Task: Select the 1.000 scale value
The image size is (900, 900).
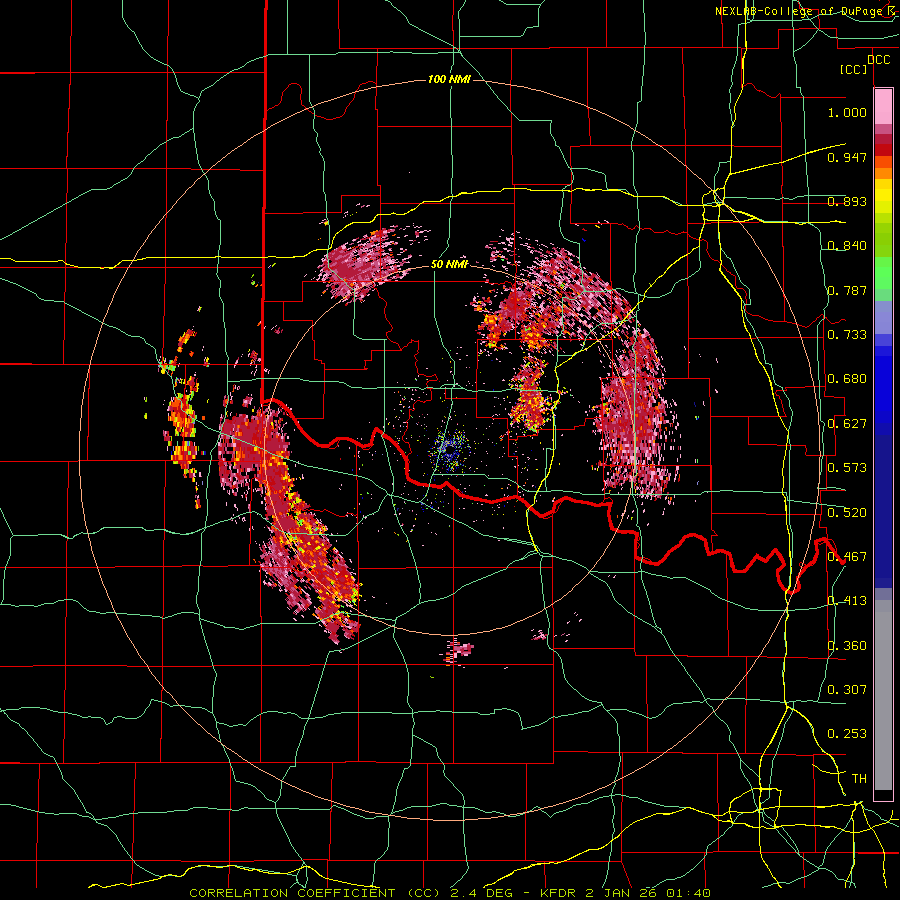Action: (847, 112)
